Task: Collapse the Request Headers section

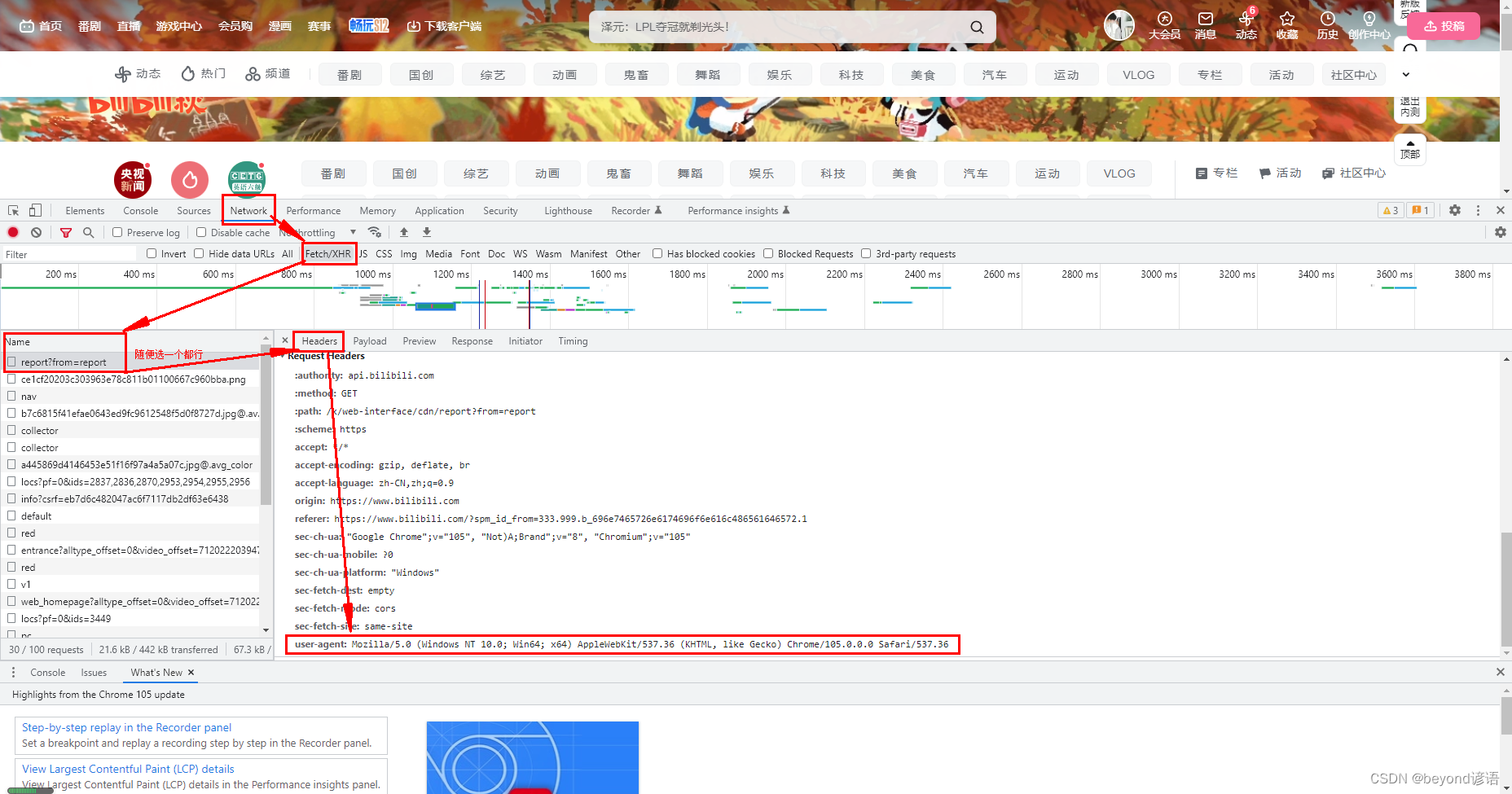Action: click(x=283, y=356)
